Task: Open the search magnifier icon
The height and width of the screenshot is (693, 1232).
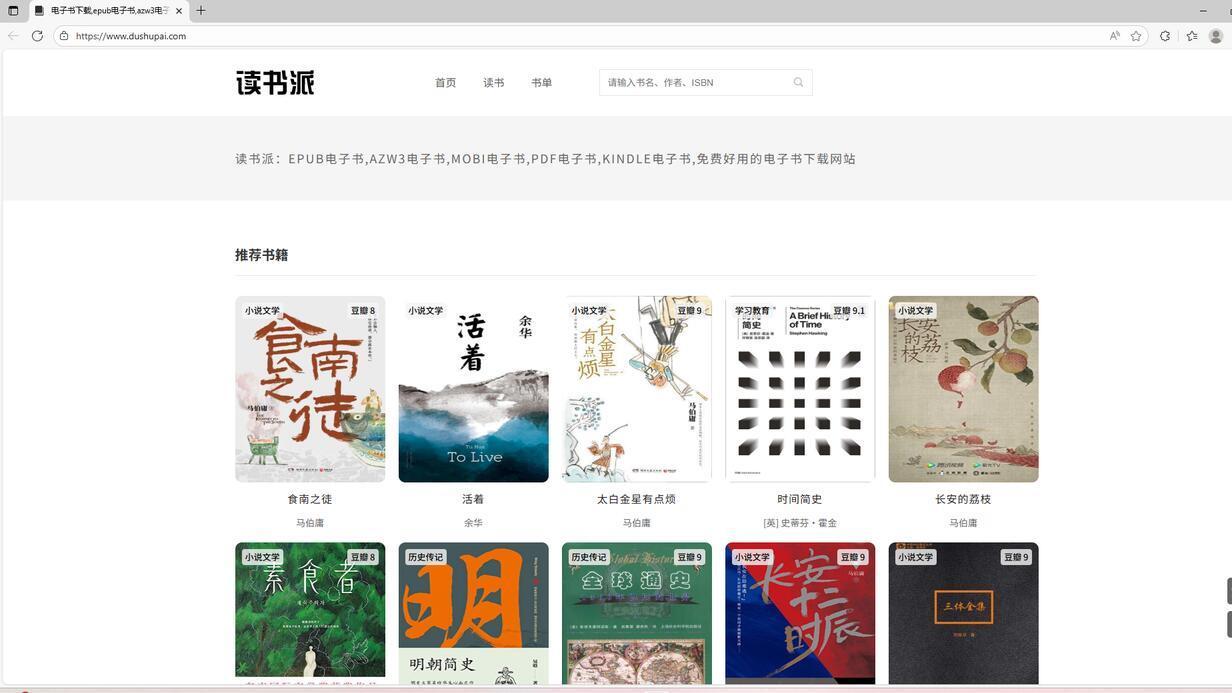Action: [798, 82]
